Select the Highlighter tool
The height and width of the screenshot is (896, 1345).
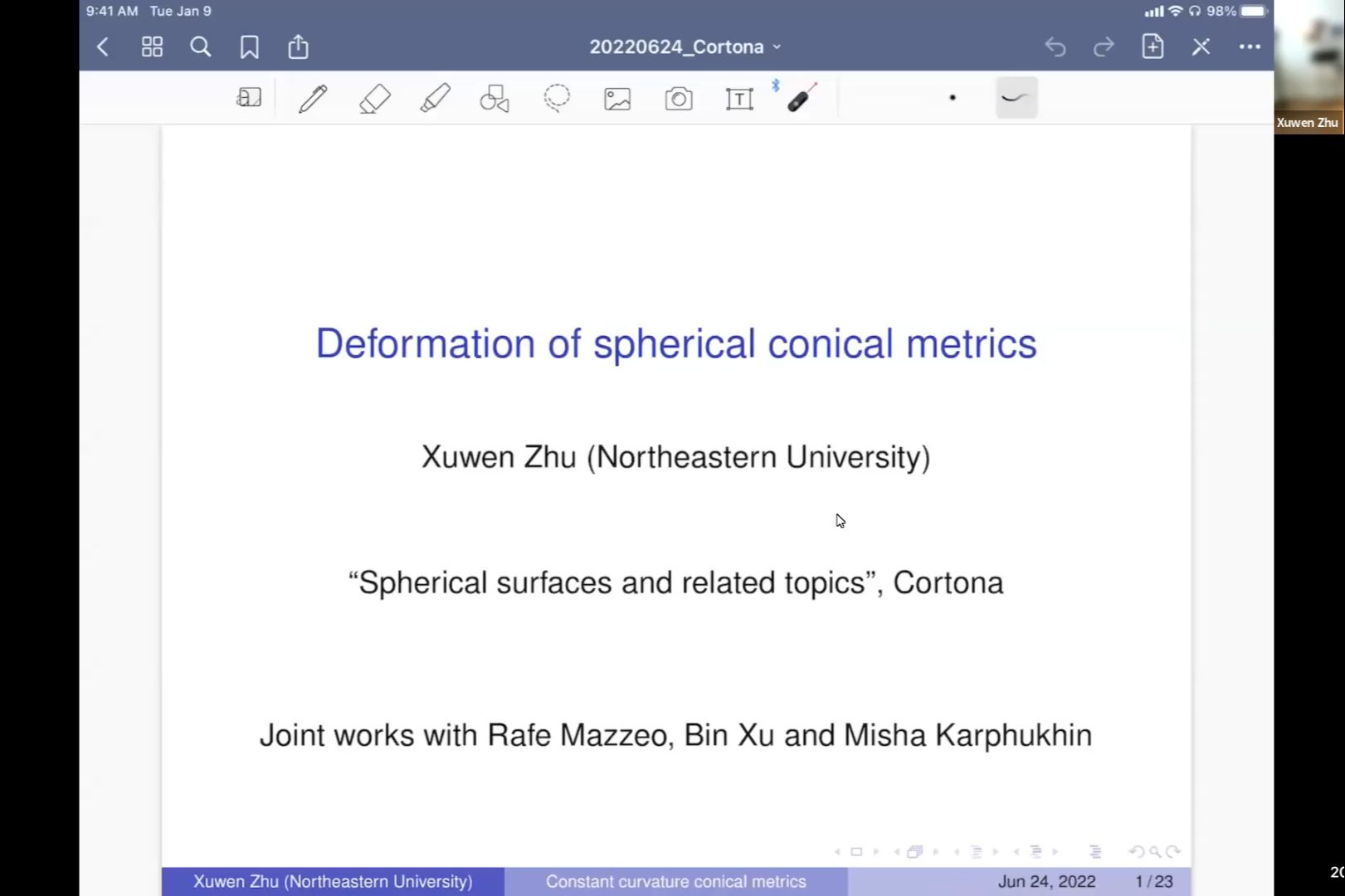[435, 99]
